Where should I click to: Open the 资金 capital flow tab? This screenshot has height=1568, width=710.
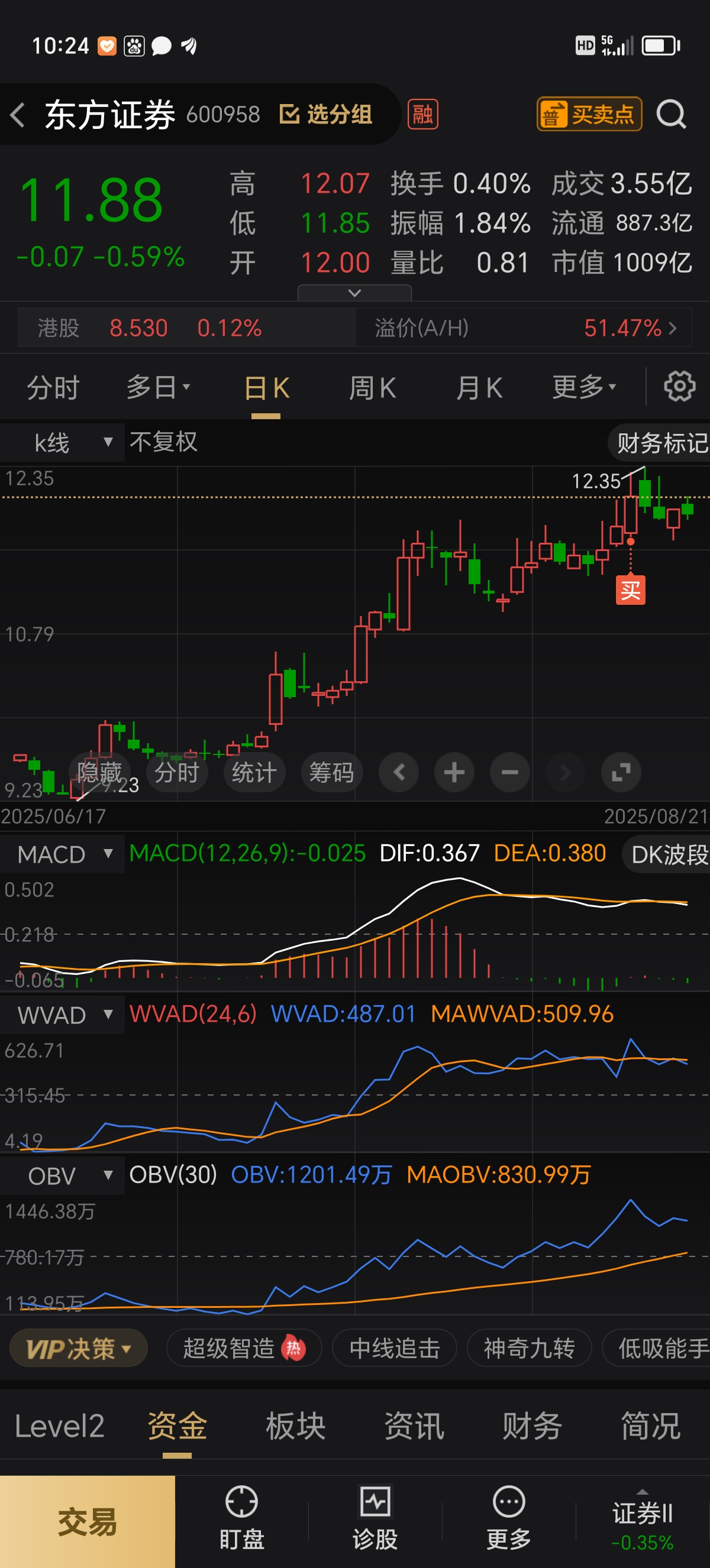point(177,1427)
